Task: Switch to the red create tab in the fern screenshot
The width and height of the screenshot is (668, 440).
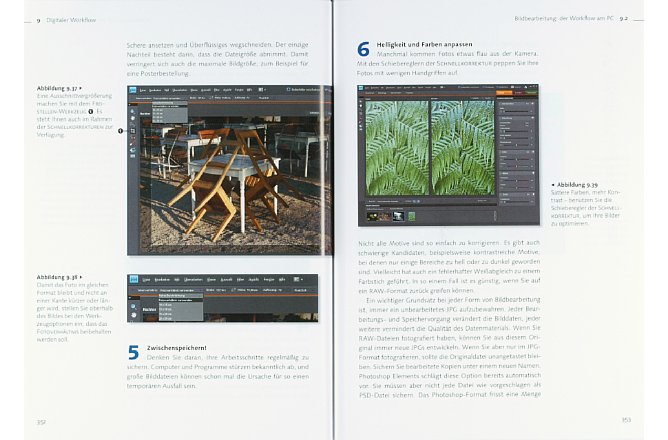Action: pyautogui.click(x=518, y=93)
